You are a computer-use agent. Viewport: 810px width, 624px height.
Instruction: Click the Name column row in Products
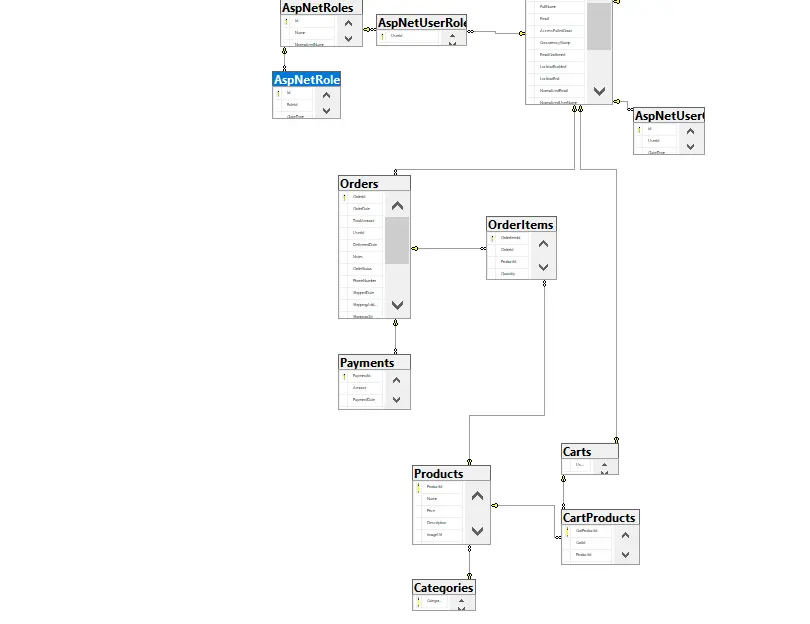(x=431, y=498)
